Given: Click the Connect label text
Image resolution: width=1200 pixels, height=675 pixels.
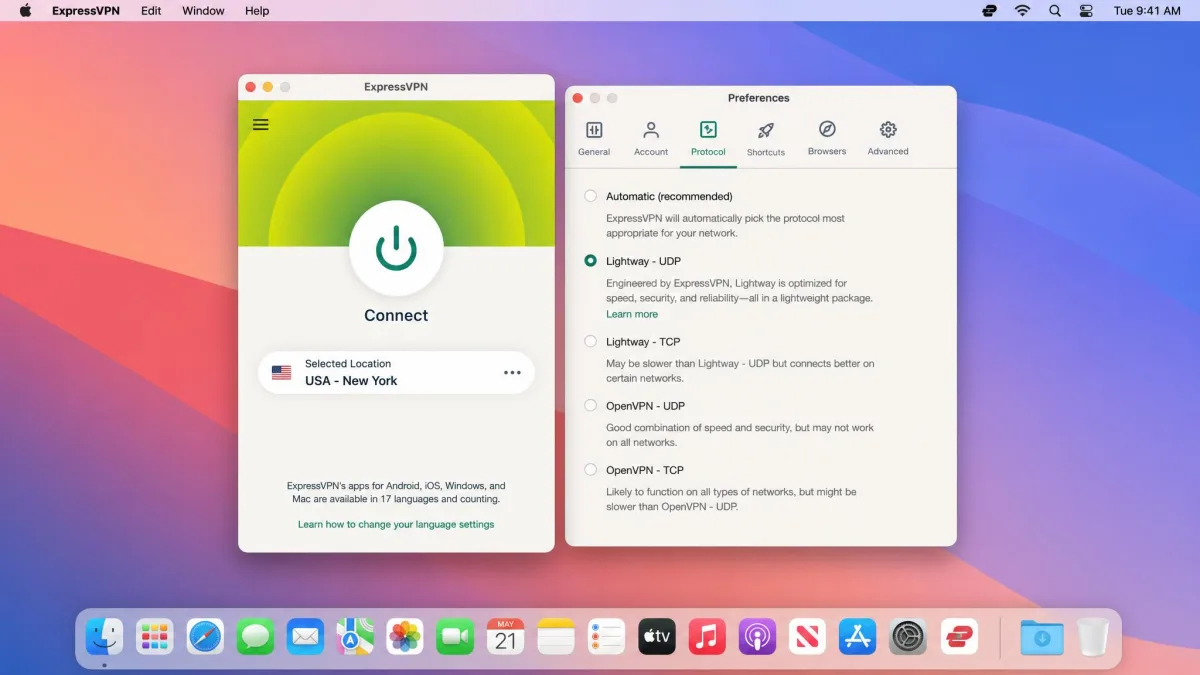Looking at the screenshot, I should (x=396, y=315).
